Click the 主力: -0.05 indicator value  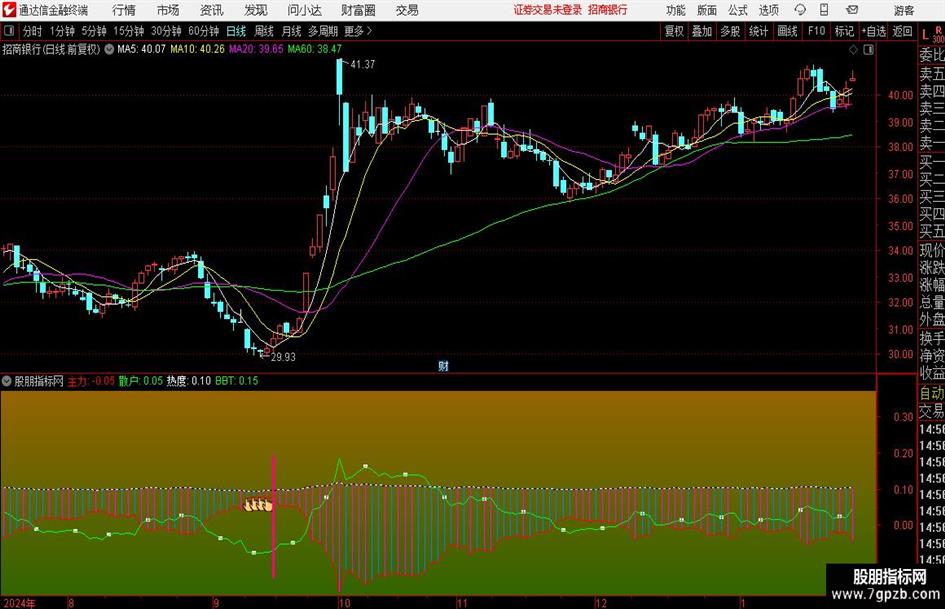(90, 380)
